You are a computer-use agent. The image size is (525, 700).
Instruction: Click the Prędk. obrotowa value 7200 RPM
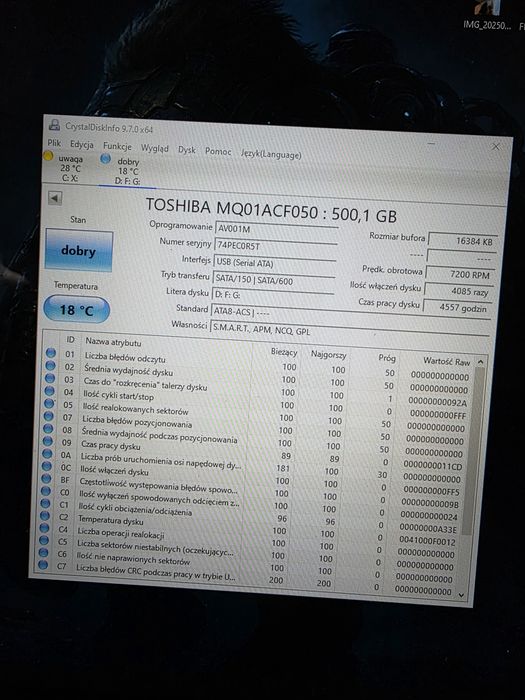click(x=460, y=275)
